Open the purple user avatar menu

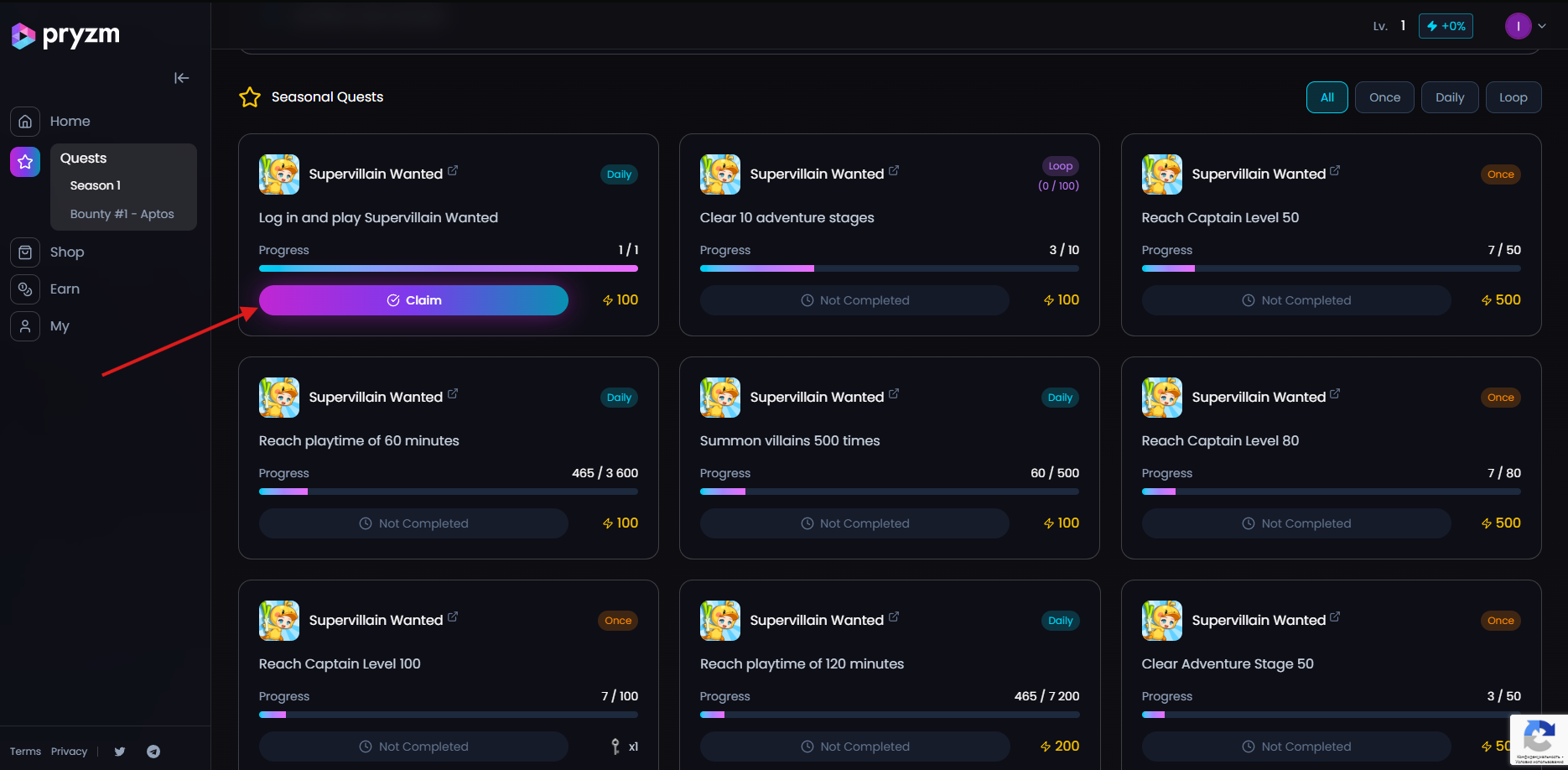[x=1518, y=26]
